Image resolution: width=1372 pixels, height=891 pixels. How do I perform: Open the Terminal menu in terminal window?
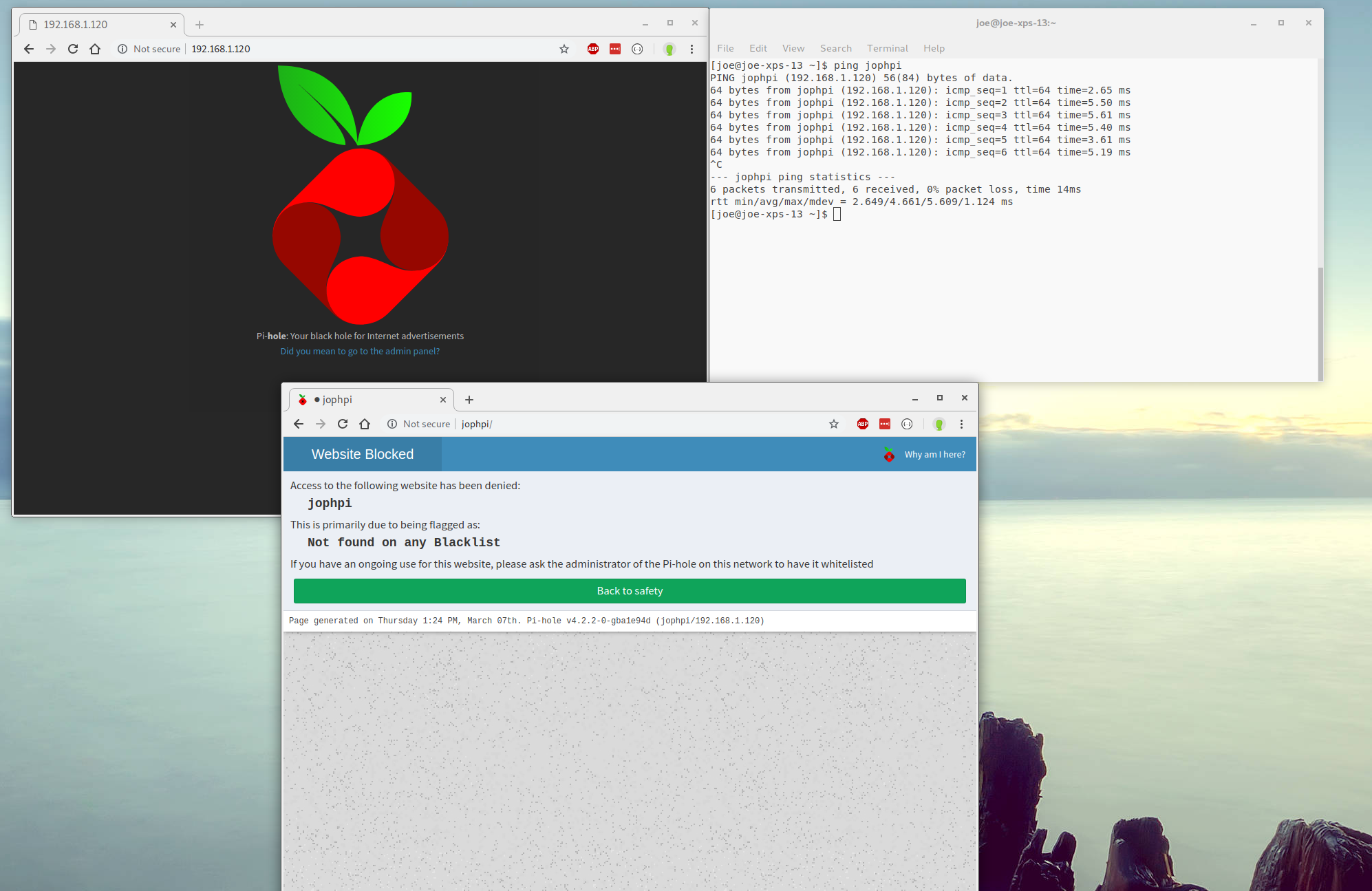pos(887,48)
